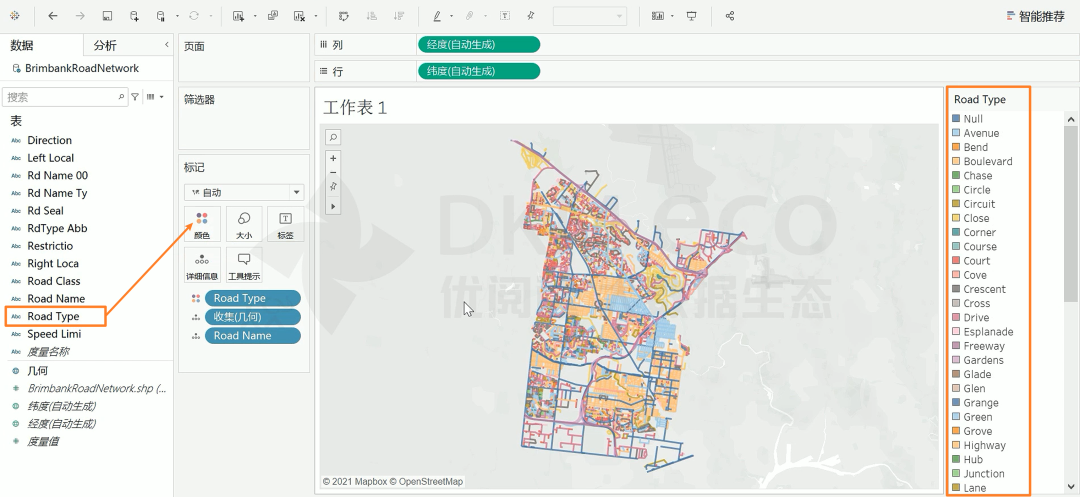Open the Color (颜色) marks card

(x=202, y=224)
